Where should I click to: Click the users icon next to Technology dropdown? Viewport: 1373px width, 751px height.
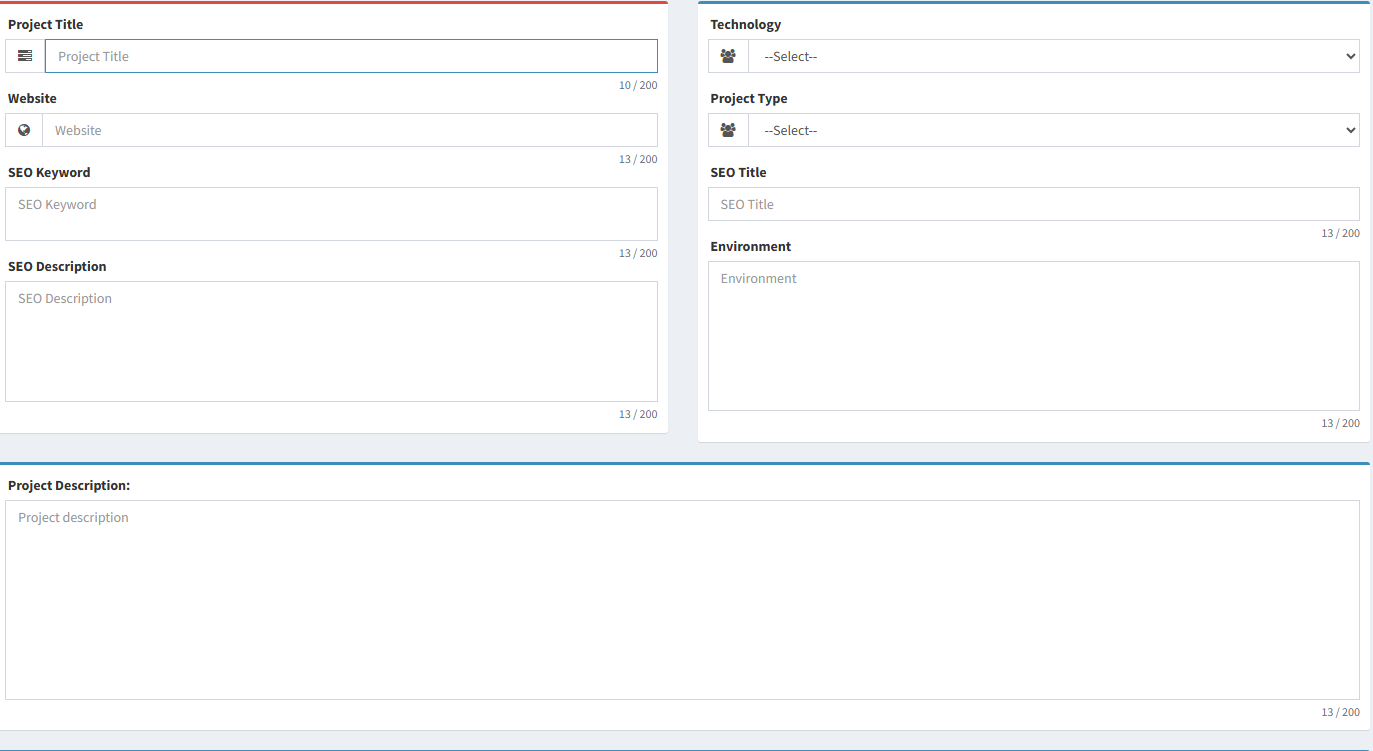point(728,56)
